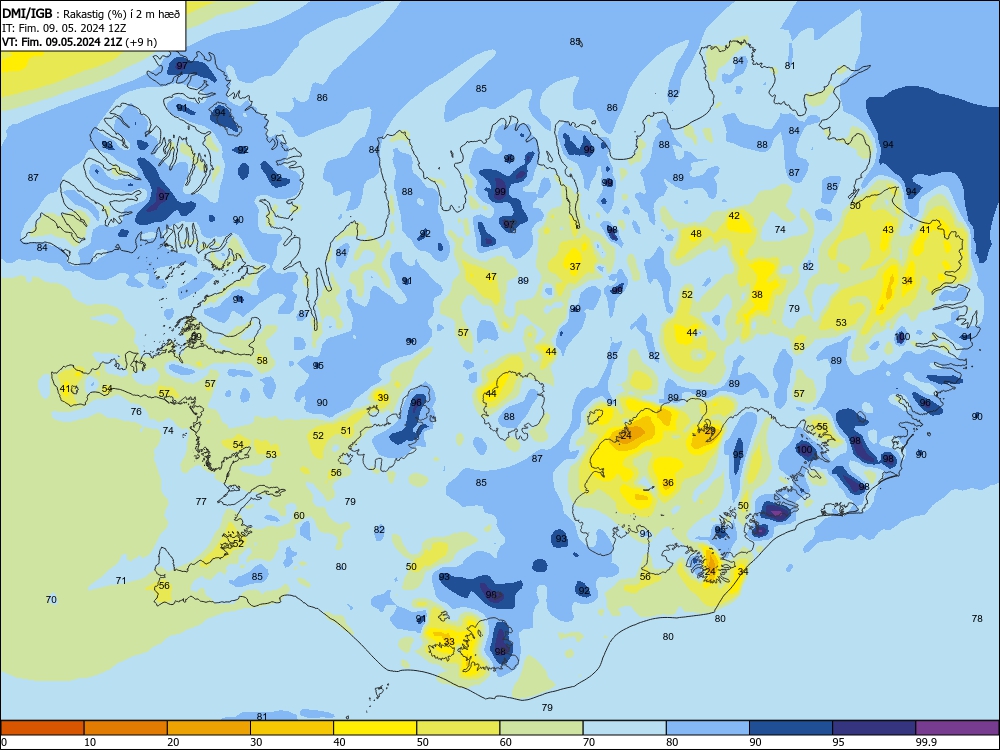Click the map value '38' in the east

click(x=757, y=295)
